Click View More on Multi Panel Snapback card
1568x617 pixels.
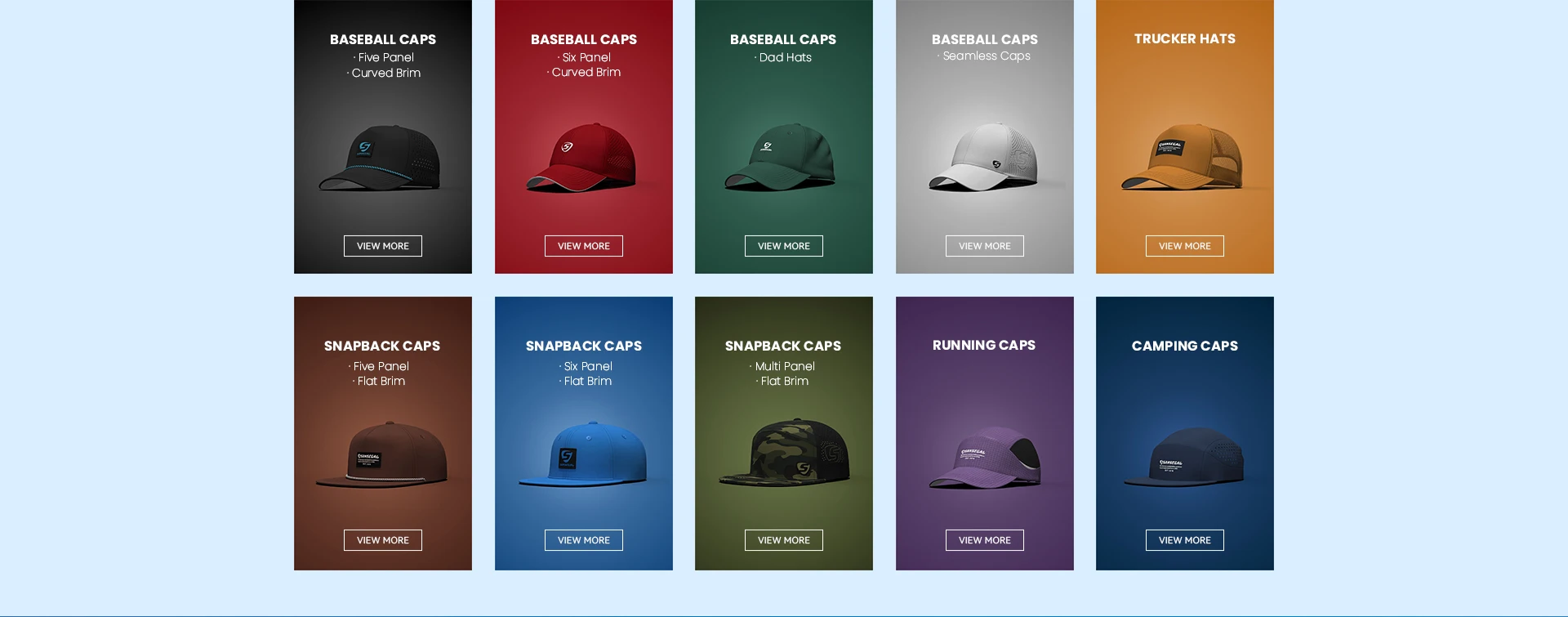click(x=783, y=540)
